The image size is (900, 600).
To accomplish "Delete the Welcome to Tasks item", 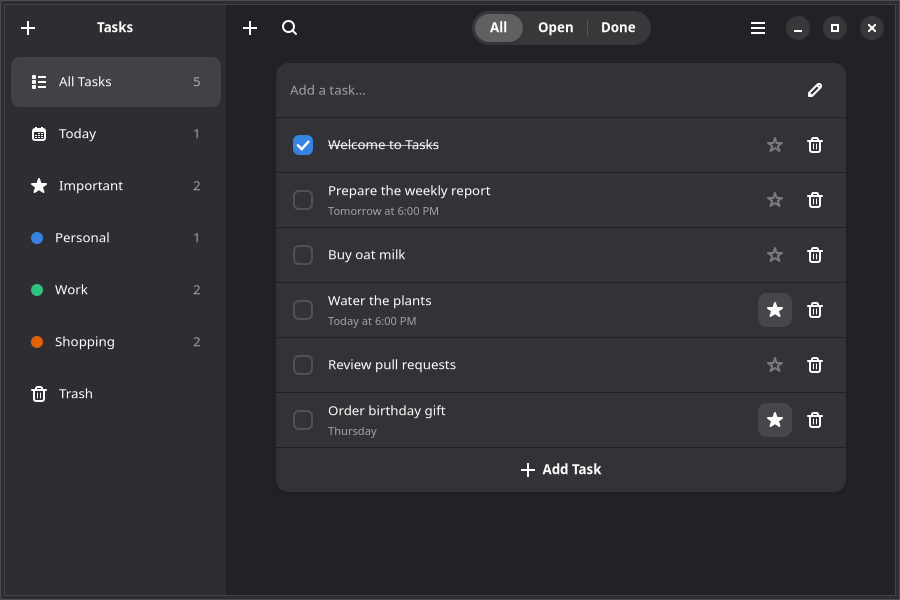I will tap(814, 145).
